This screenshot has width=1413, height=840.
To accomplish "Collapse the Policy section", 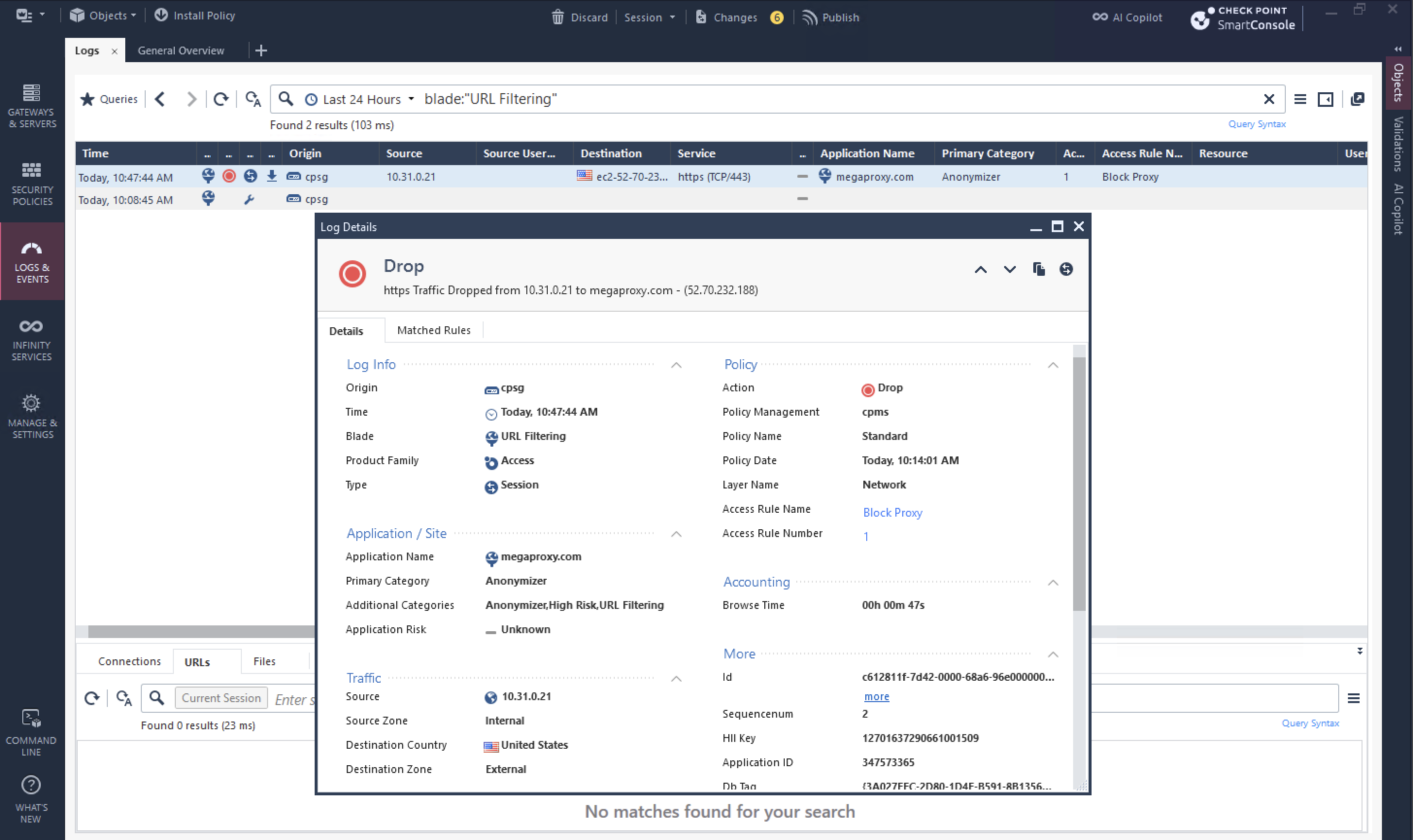I will 1053,365.
